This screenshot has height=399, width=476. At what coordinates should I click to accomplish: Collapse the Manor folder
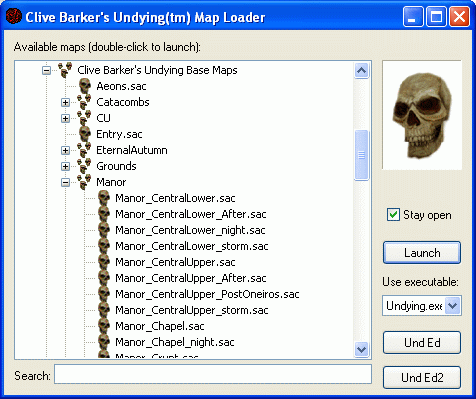tap(65, 182)
